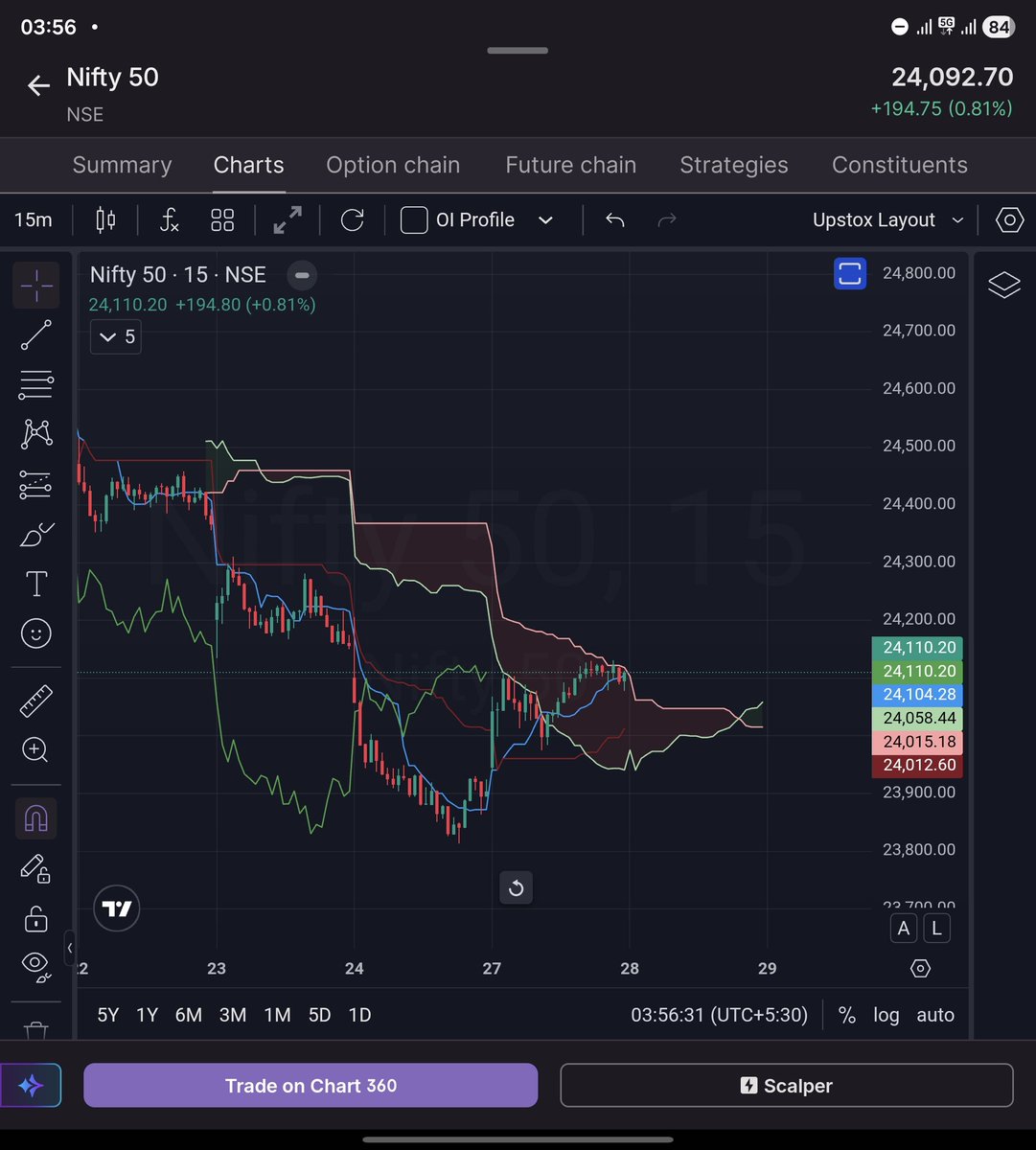Click the TradingView logo on chart
The height and width of the screenshot is (1150, 1036).
[117, 908]
